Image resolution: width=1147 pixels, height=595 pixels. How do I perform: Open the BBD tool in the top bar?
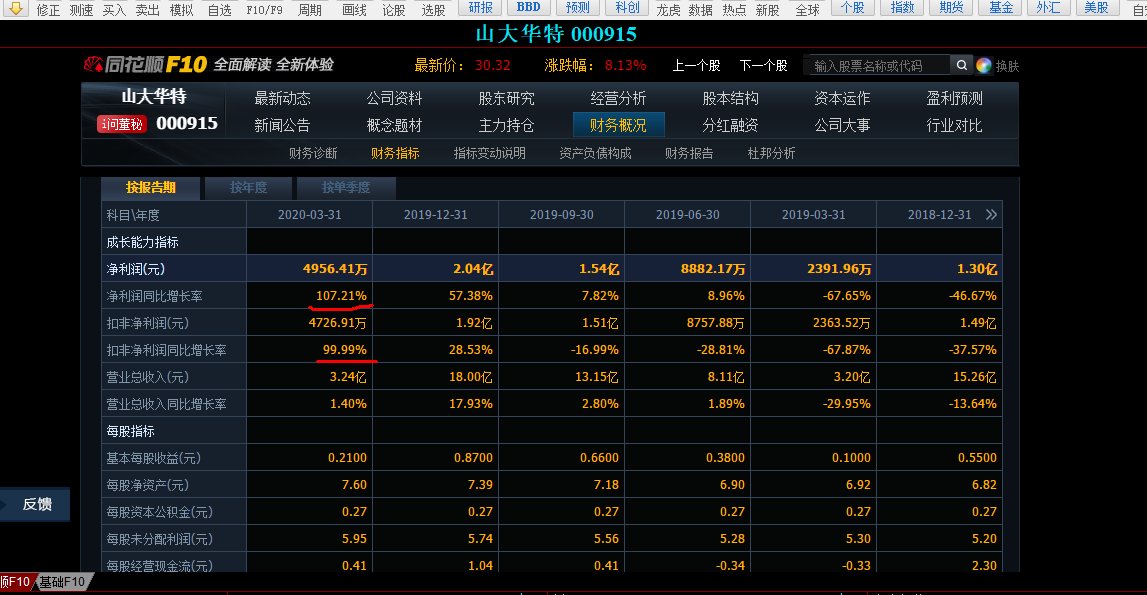[x=528, y=8]
